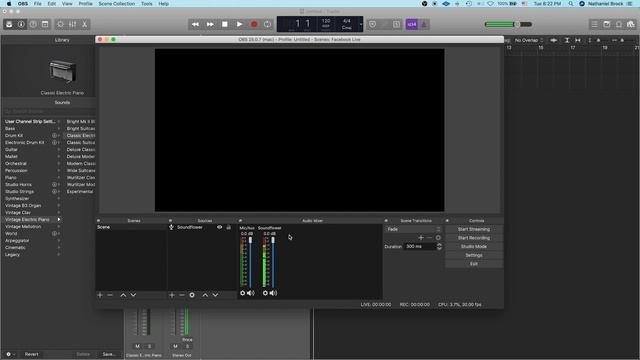The width and height of the screenshot is (640, 360).
Task: Mute the Classic Electric Piano channel strip
Action: point(138,346)
